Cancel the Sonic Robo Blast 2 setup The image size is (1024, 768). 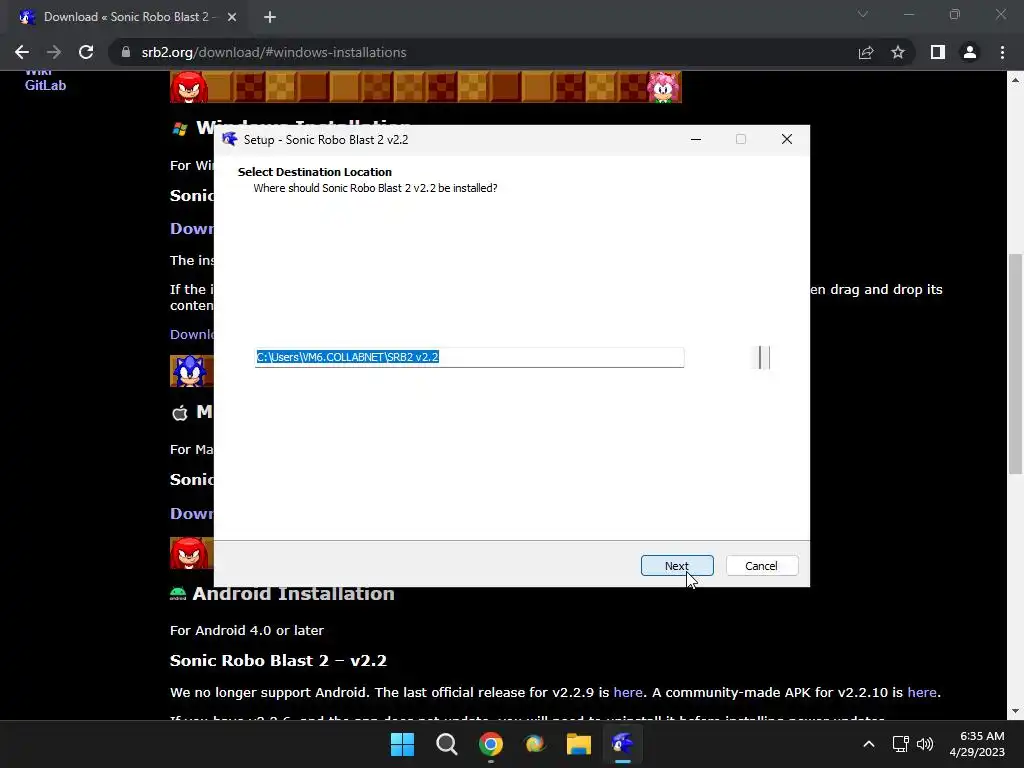pyautogui.click(x=761, y=566)
